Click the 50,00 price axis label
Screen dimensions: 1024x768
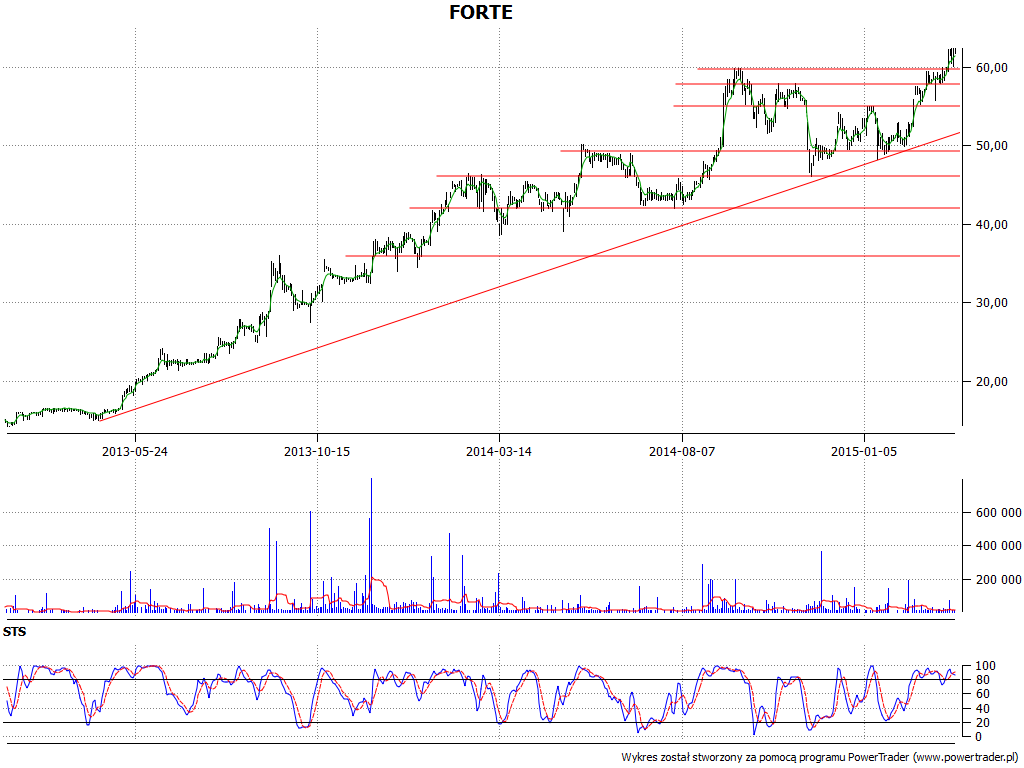tap(991, 146)
